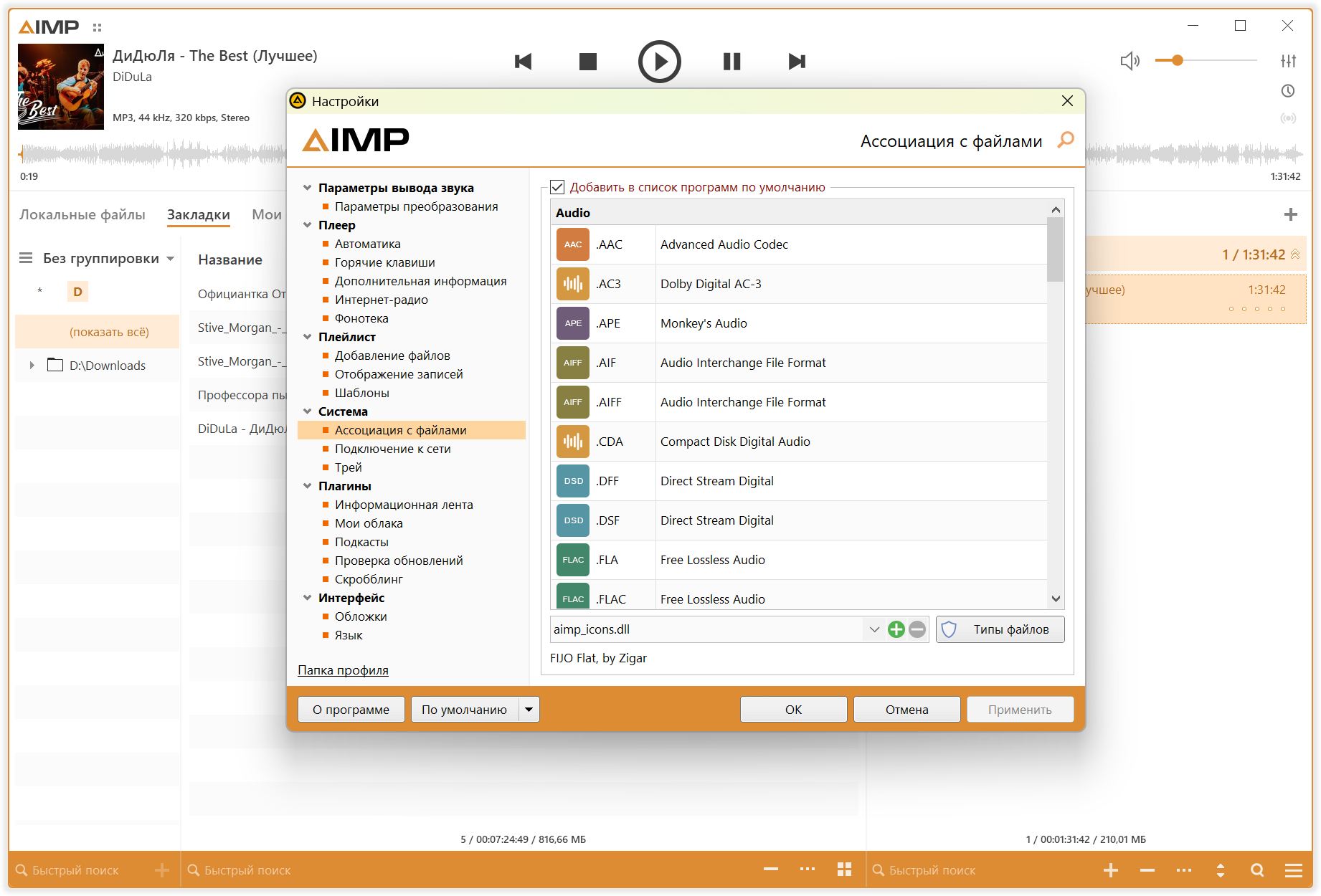
Task: Select the .AAC file type icon
Action: [572, 244]
